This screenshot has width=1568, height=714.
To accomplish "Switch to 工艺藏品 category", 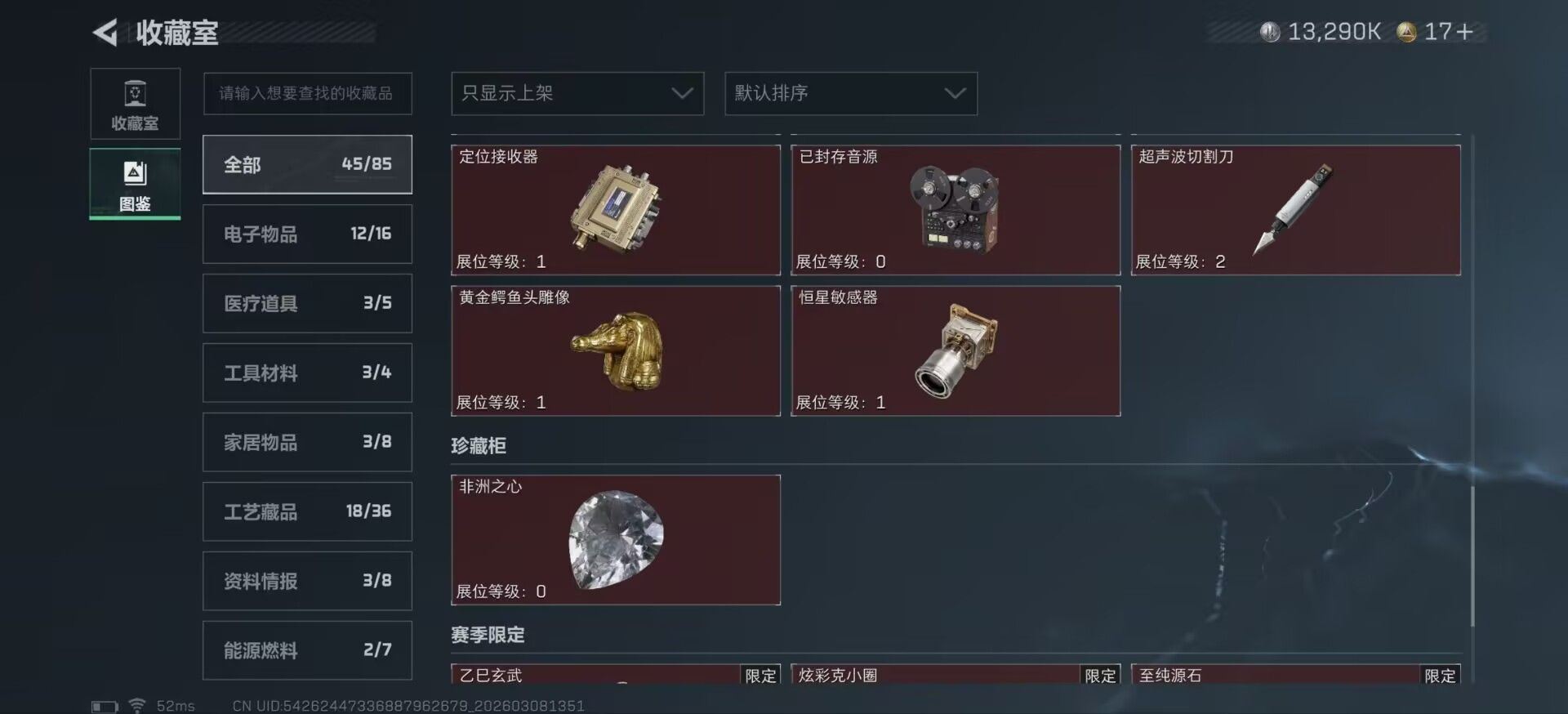I will click(x=307, y=511).
